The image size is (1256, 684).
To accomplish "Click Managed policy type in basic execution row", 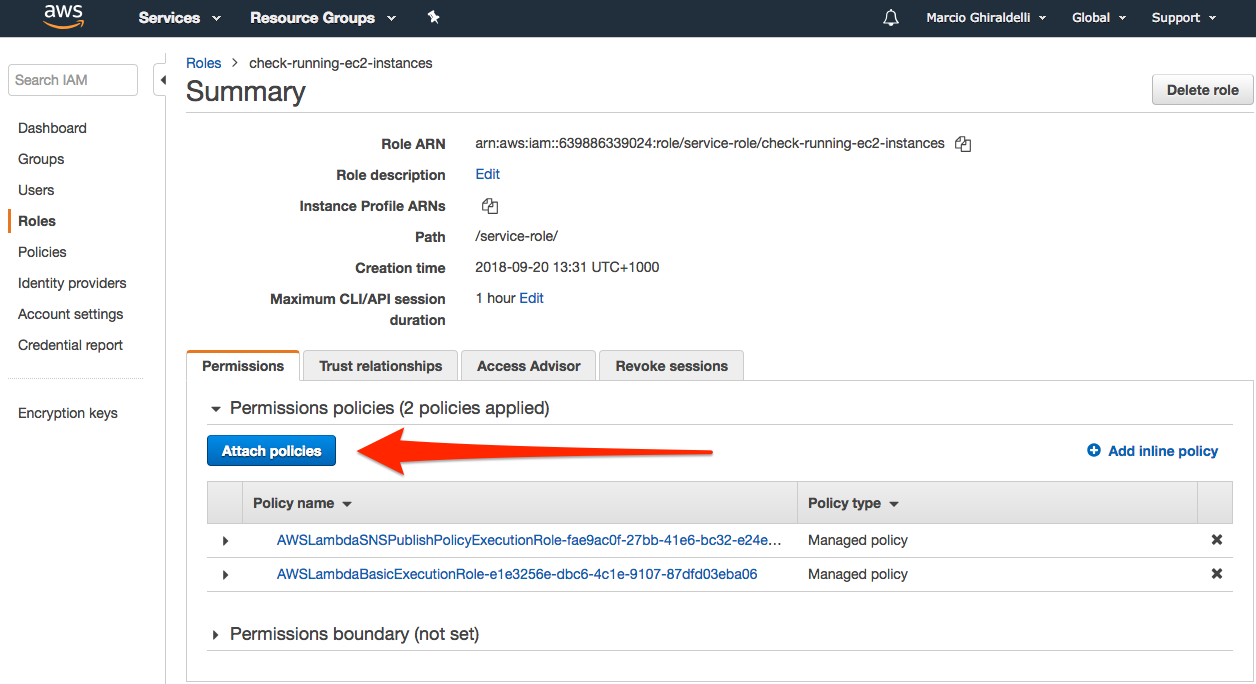I will coord(858,574).
